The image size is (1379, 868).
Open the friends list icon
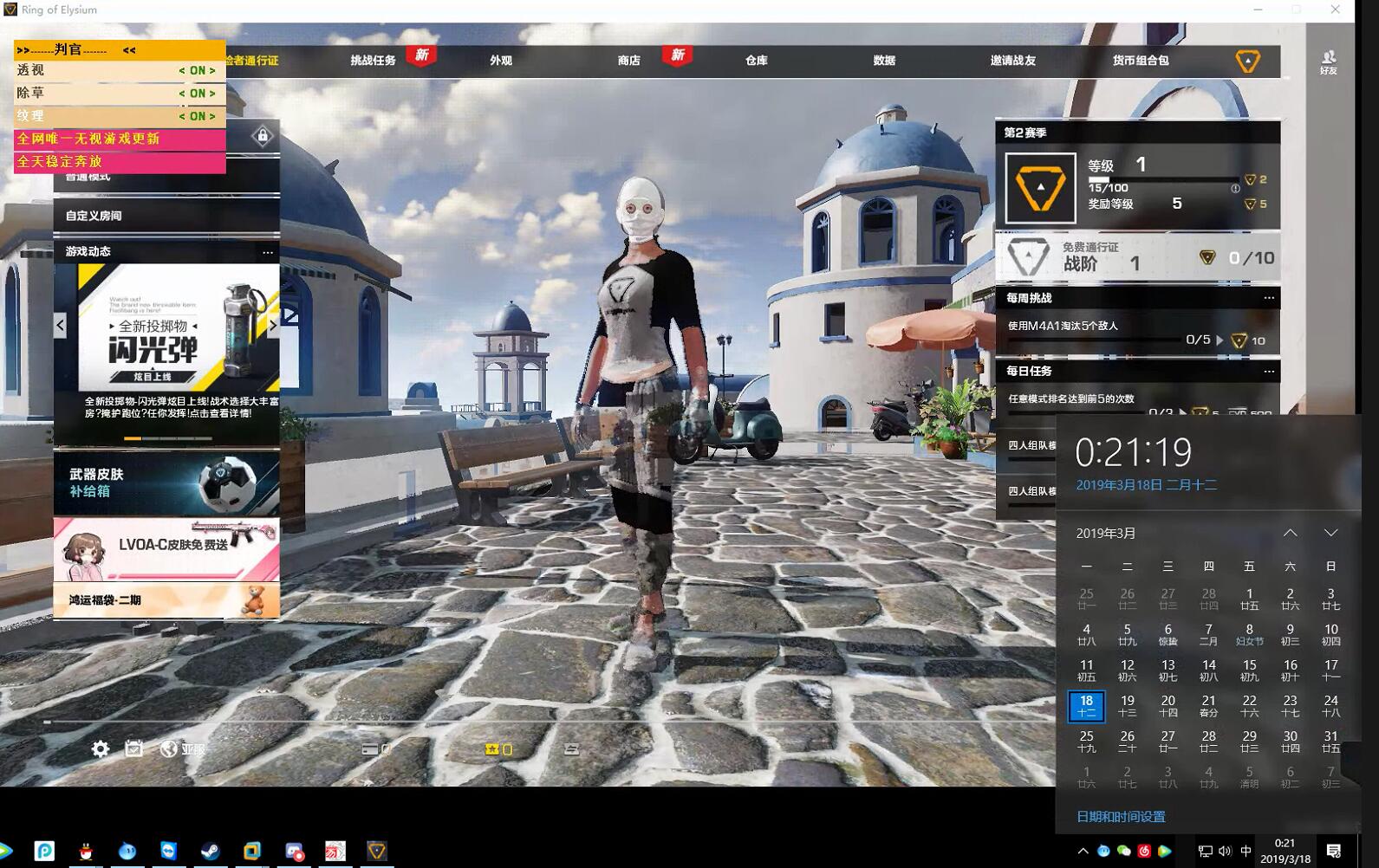click(1328, 62)
